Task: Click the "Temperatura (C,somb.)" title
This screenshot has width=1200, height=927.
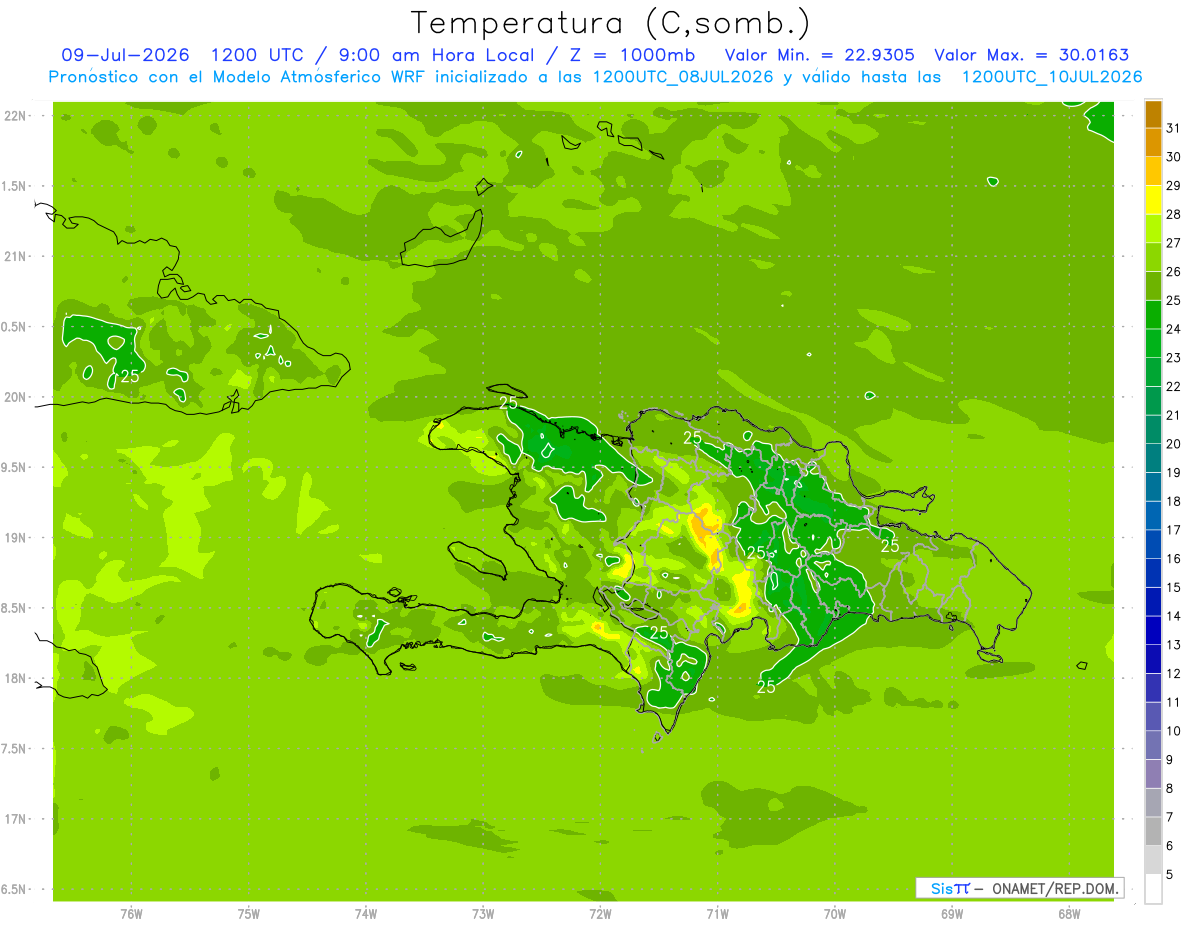Action: click(x=610, y=23)
